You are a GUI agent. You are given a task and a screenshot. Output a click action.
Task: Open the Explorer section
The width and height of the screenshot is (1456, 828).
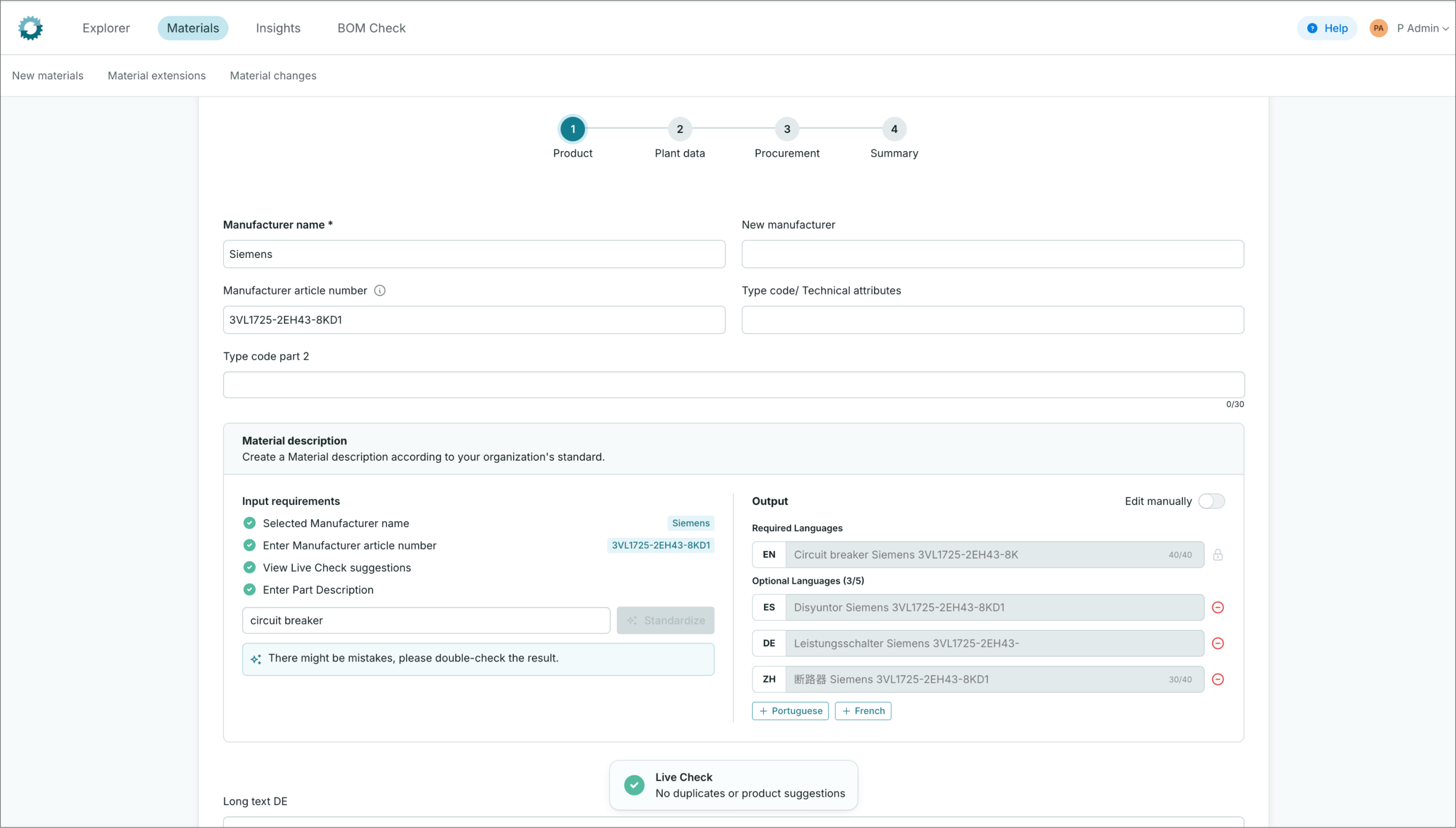pyautogui.click(x=106, y=28)
